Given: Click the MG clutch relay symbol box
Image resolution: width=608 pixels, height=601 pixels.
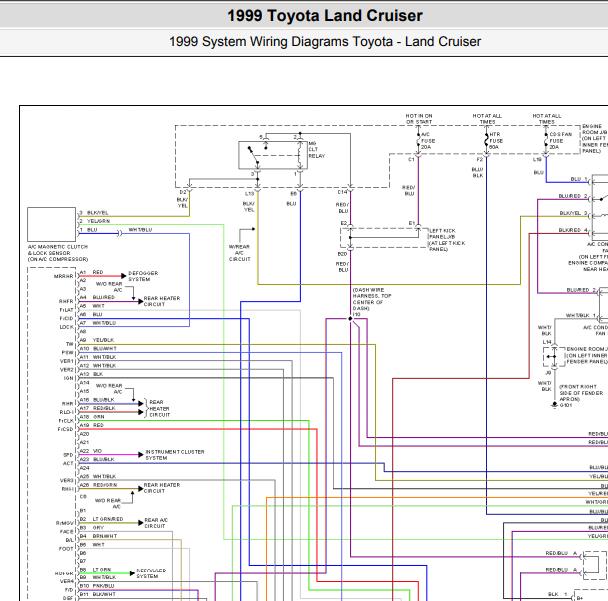Looking at the screenshot, I should 273,155.
